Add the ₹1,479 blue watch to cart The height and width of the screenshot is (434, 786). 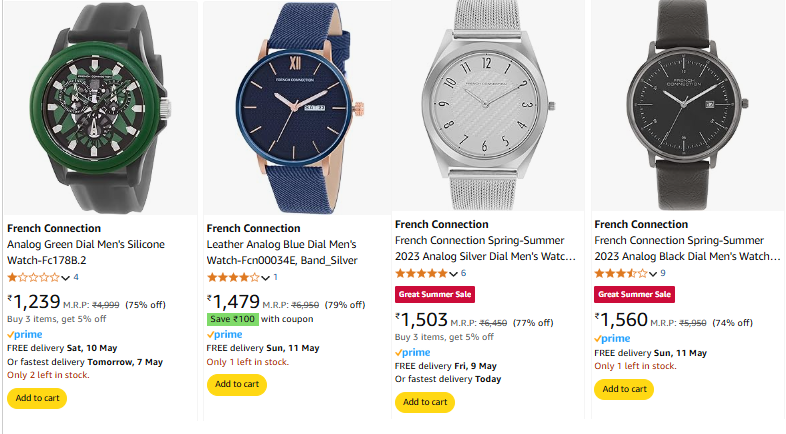point(236,384)
